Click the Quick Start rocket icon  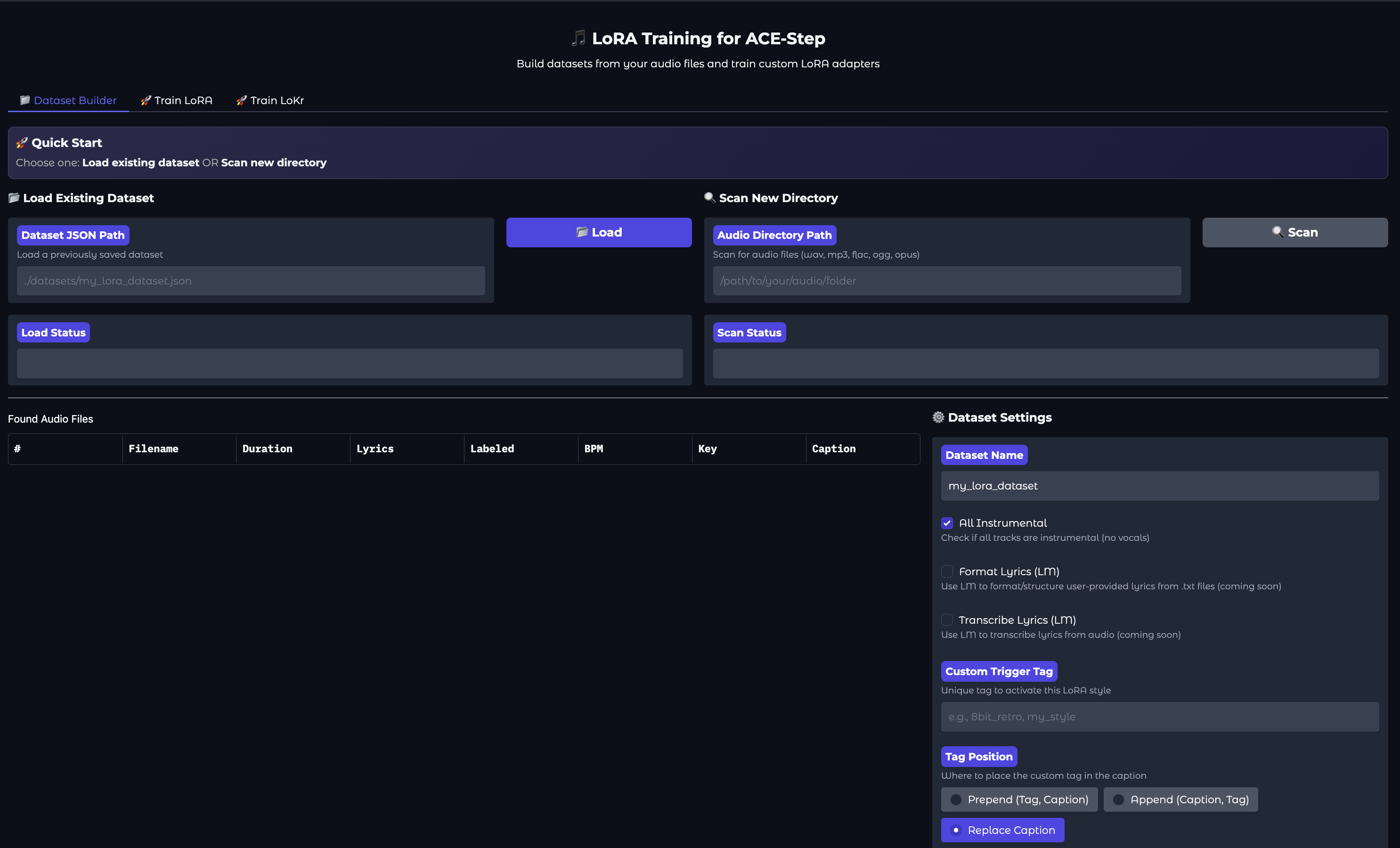click(x=22, y=143)
